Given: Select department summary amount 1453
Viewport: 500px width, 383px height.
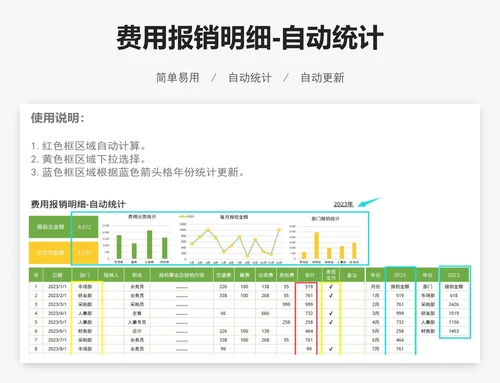Looking at the screenshot, I should point(454,331).
